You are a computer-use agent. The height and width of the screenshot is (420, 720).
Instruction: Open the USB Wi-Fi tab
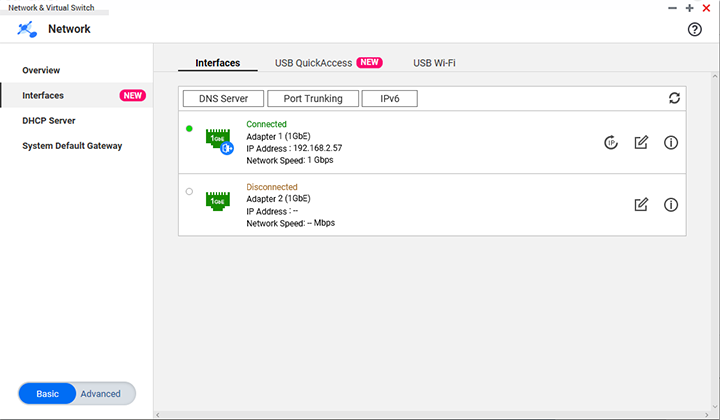436,63
